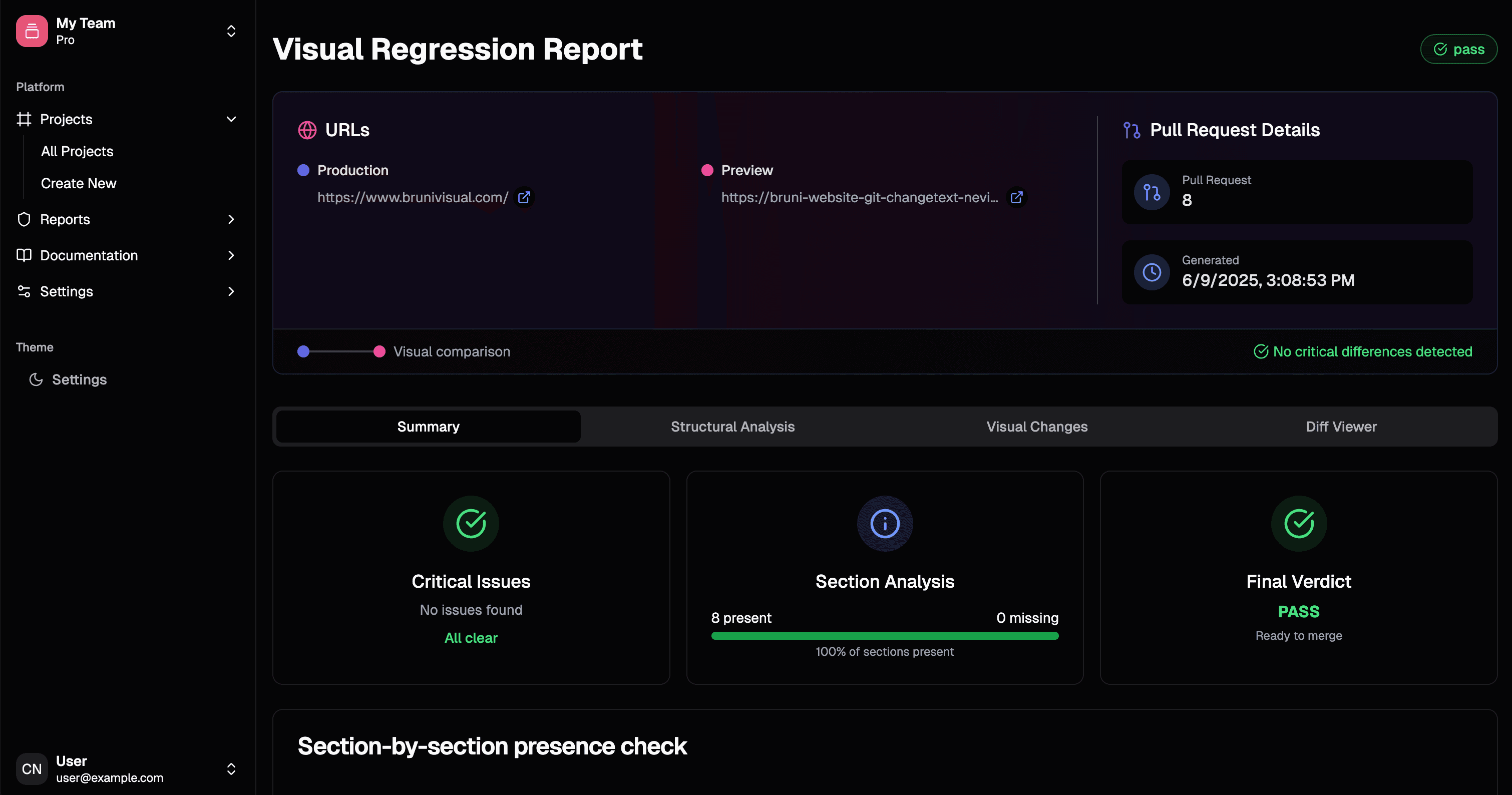Screen dimensions: 1512x795
Task: Click the Settings sliders icon under Platform
Action: pyautogui.click(x=24, y=291)
